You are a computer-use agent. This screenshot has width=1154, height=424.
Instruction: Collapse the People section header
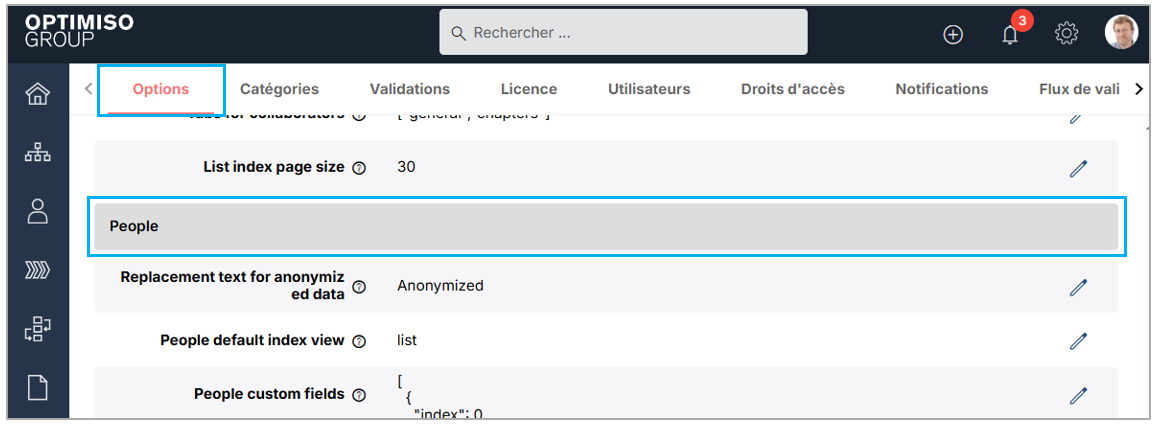pyautogui.click(x=605, y=227)
